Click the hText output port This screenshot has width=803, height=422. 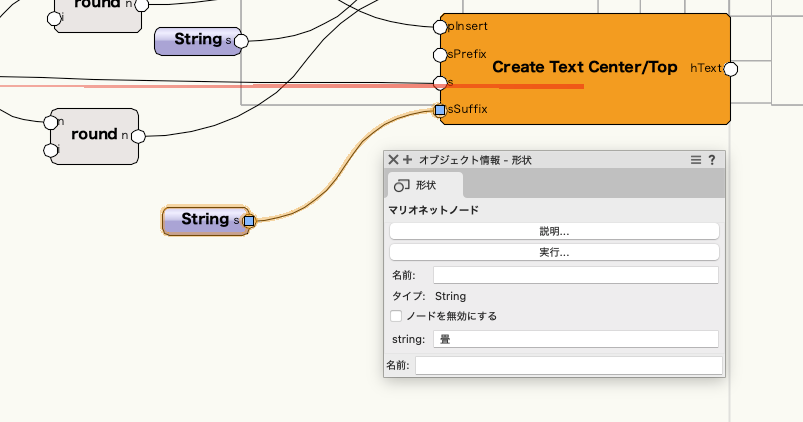coord(730,68)
